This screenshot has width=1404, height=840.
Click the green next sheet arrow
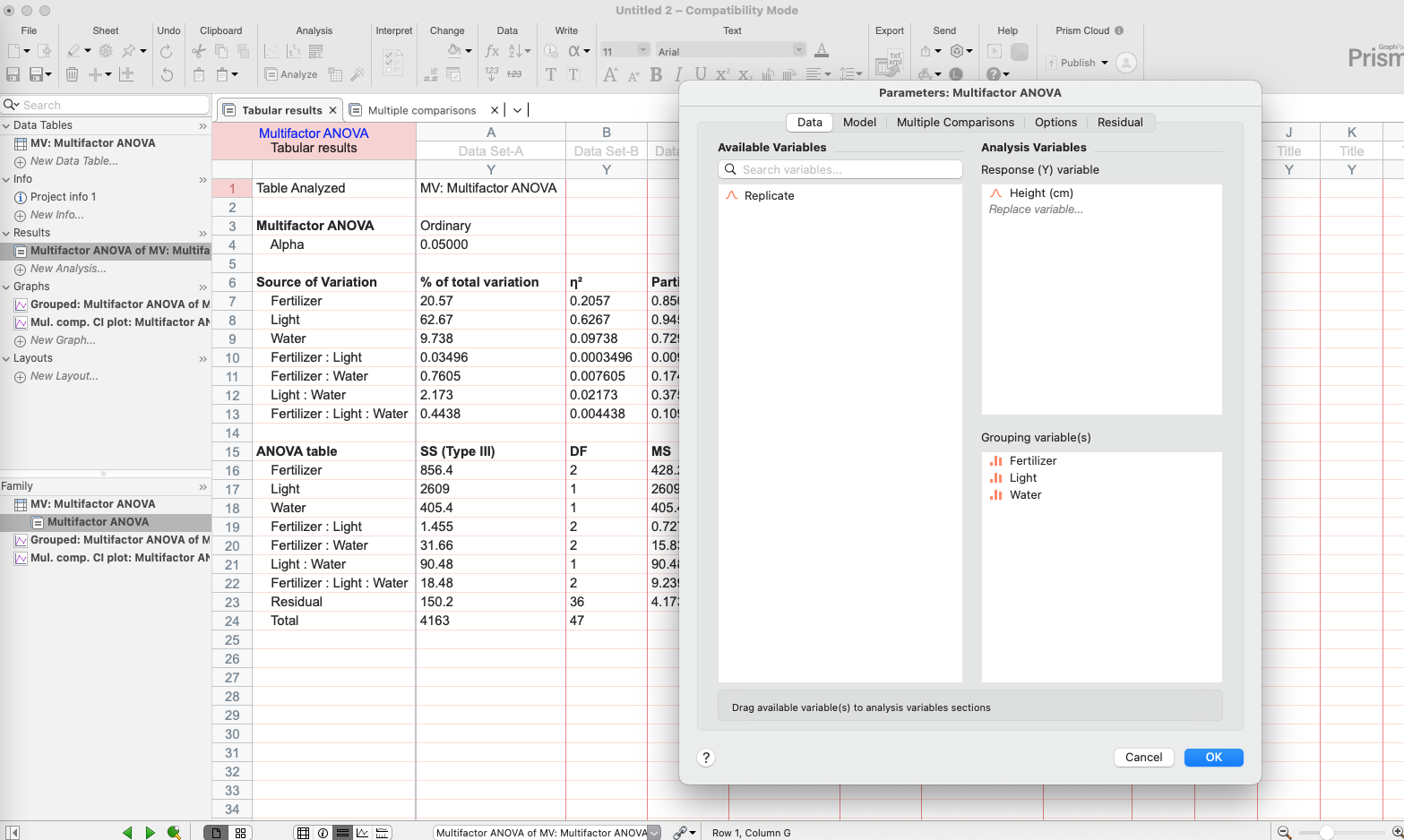tap(150, 833)
